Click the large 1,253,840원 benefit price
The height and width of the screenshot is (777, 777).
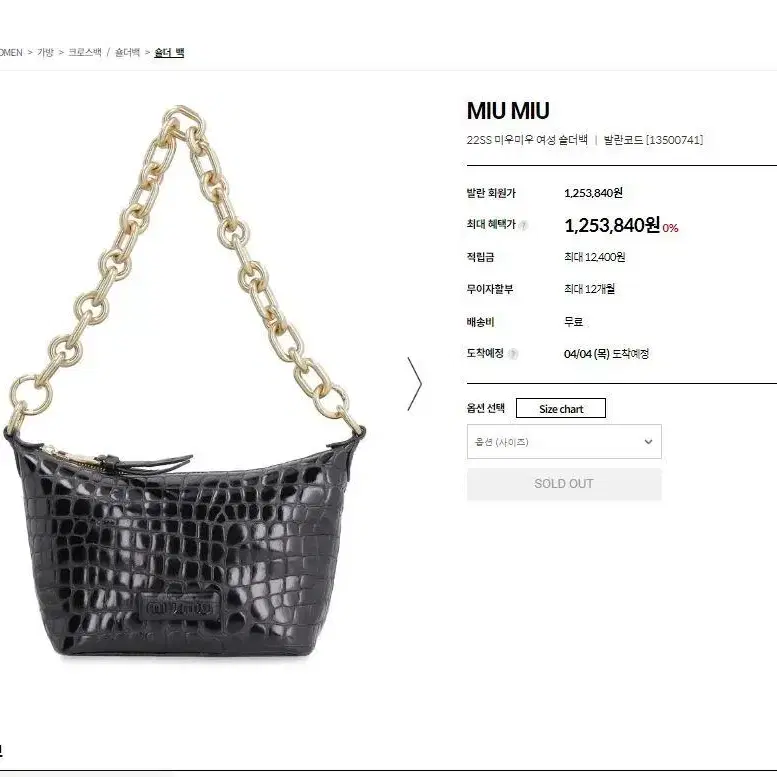[x=612, y=225]
